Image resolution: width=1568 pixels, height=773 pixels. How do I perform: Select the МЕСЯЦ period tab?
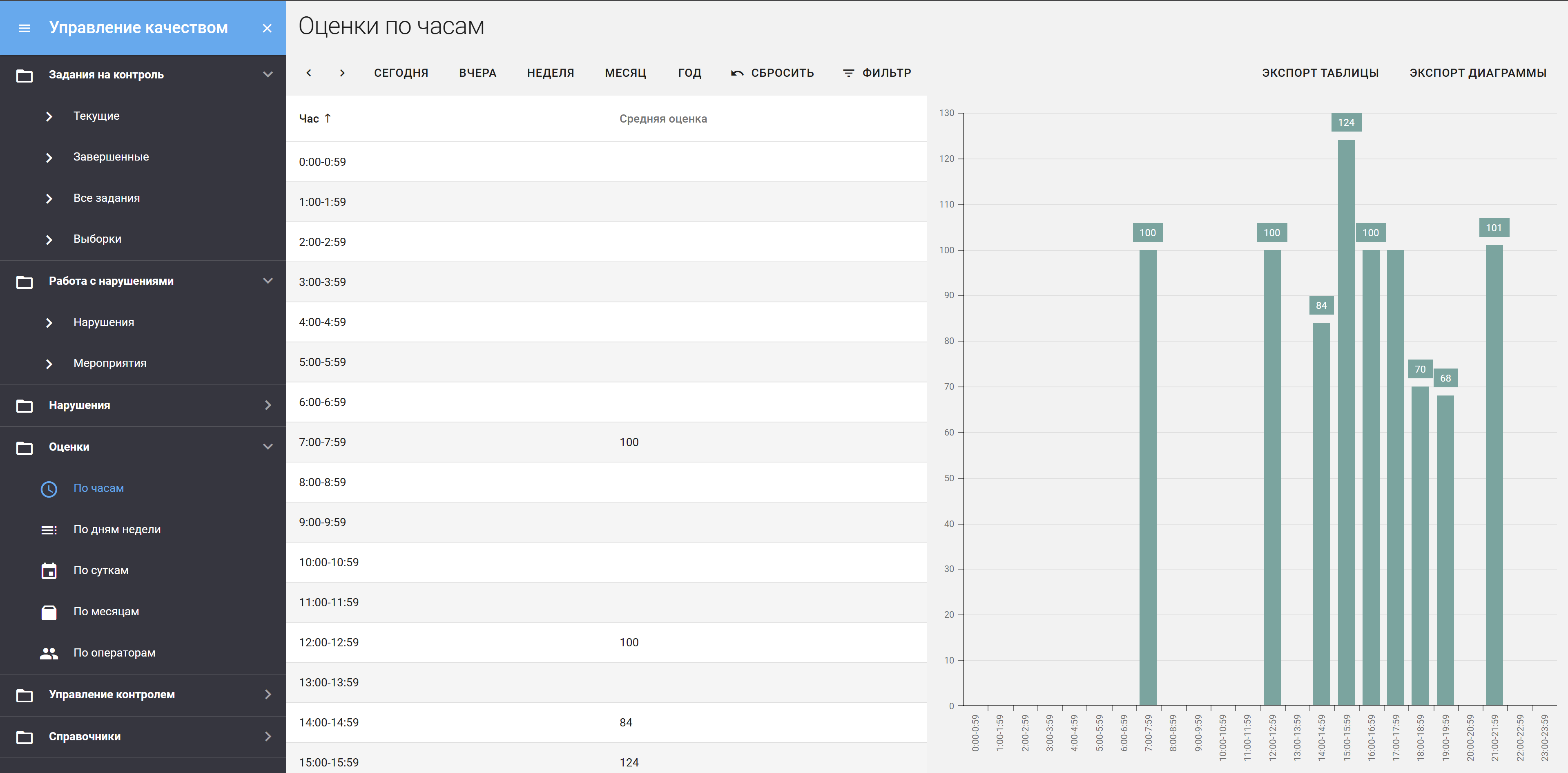pyautogui.click(x=625, y=73)
